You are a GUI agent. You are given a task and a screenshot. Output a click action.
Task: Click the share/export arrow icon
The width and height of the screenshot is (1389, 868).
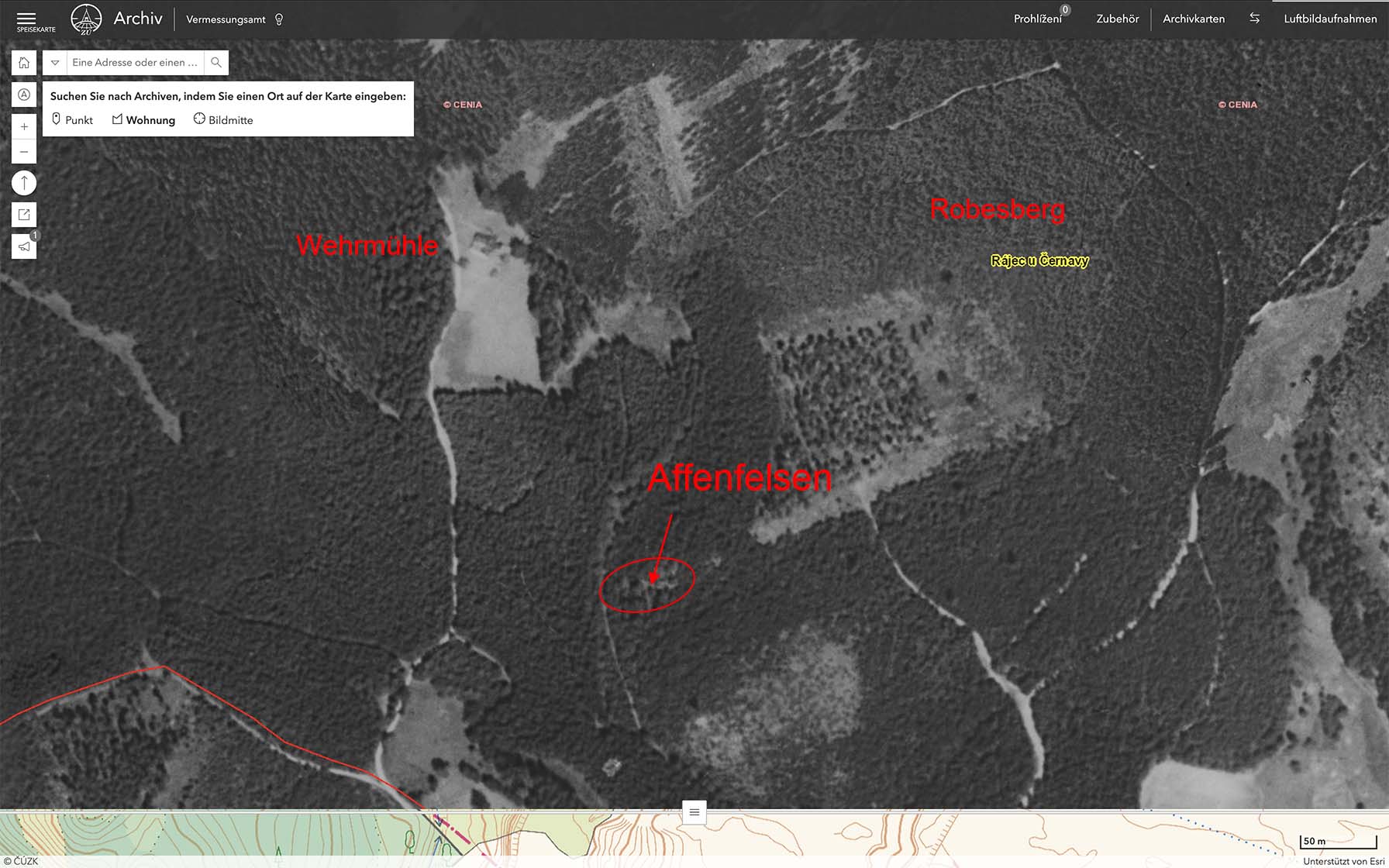[x=24, y=215]
